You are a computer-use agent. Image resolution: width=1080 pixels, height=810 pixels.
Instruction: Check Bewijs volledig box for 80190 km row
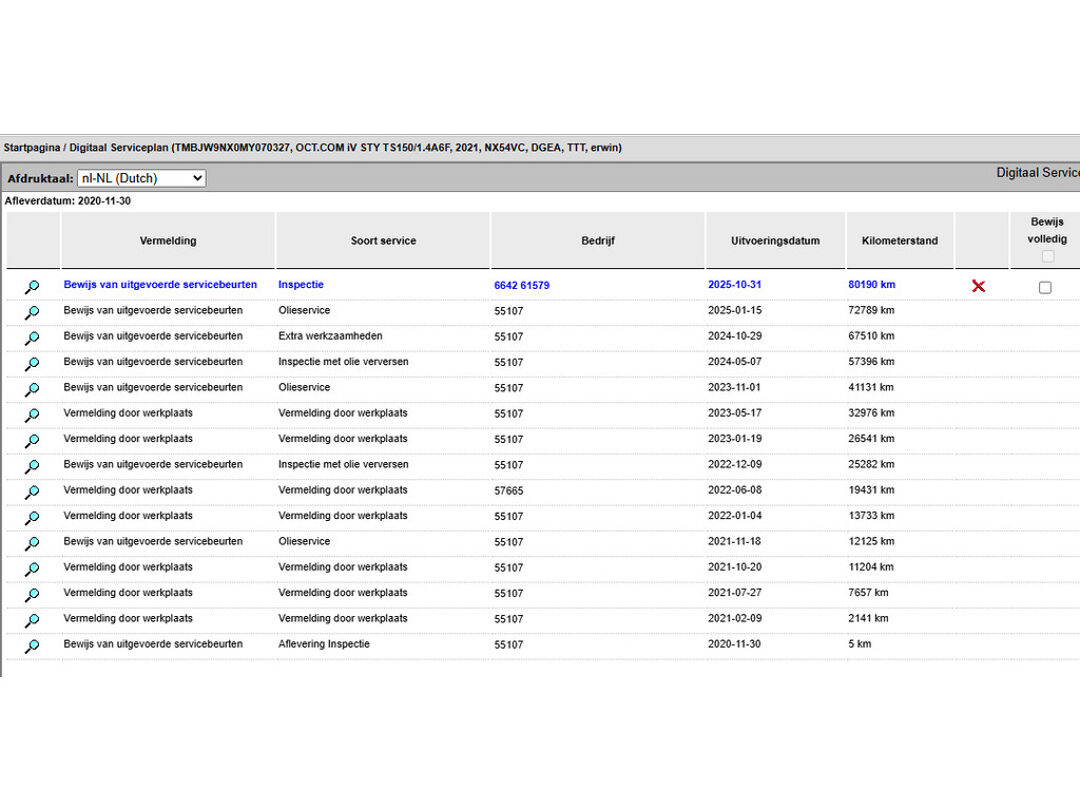coord(1045,288)
